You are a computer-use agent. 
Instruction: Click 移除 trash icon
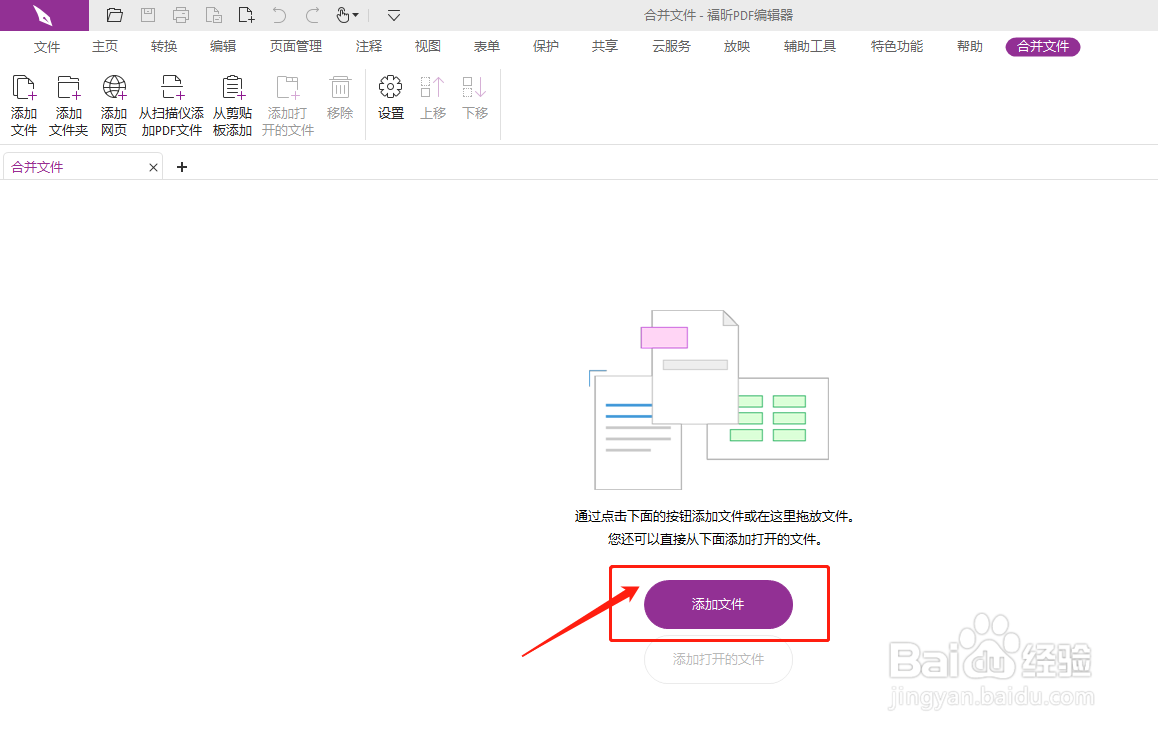(x=340, y=98)
